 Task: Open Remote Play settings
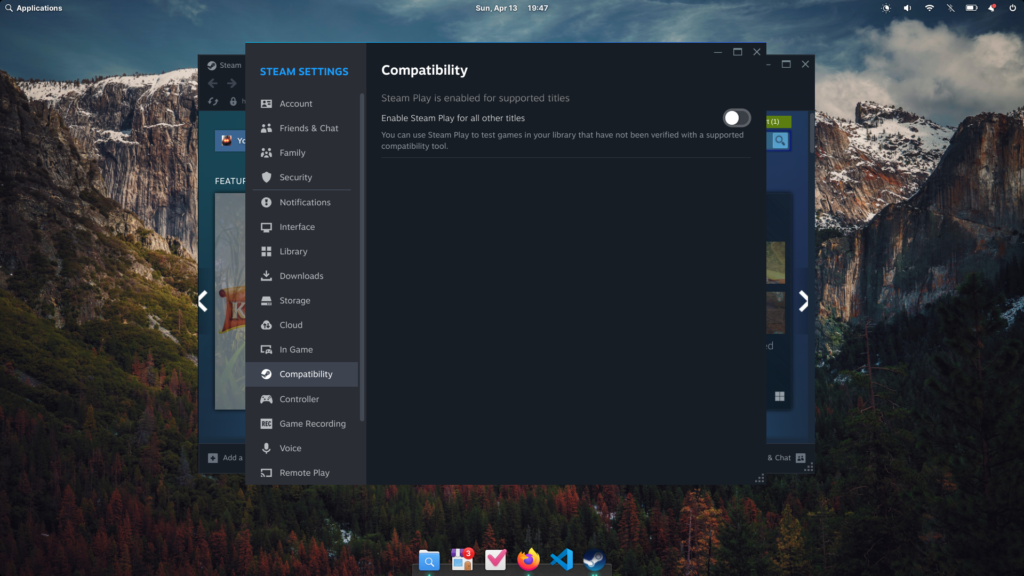pyautogui.click(x=302, y=473)
